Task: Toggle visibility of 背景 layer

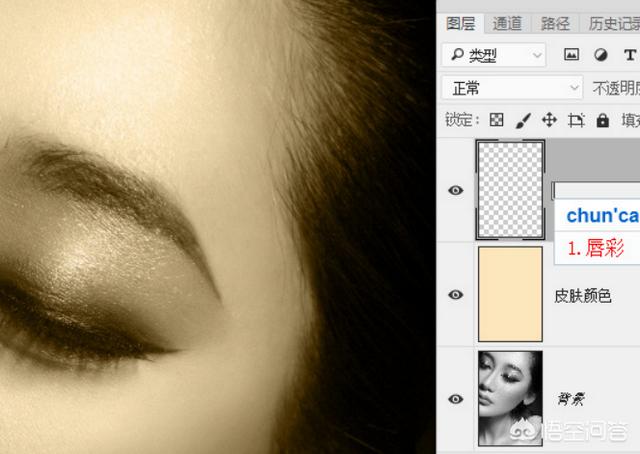Action: 456,399
